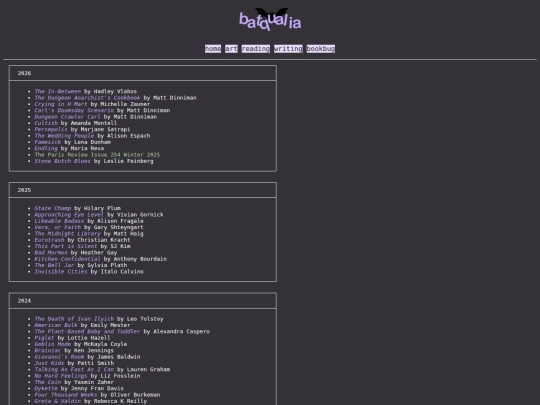The width and height of the screenshot is (540, 405).
Task: Open Eurotrash book link
Action: click(x=49, y=240)
